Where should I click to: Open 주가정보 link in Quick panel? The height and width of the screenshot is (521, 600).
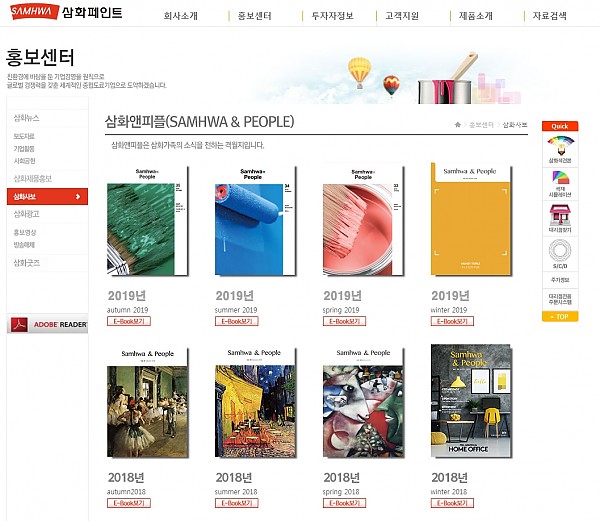560,280
